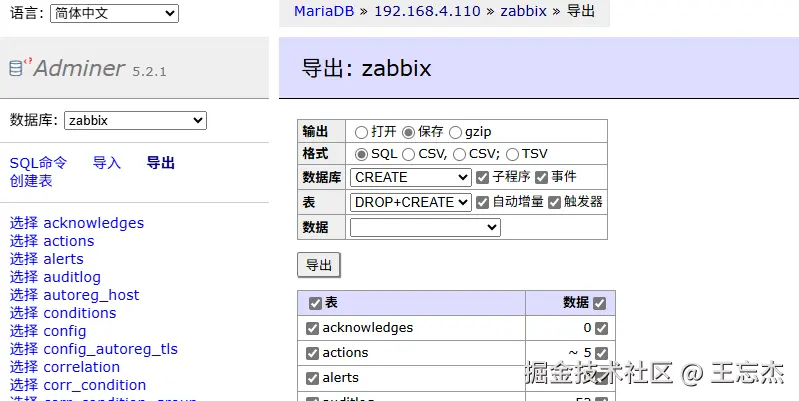Uncheck the acknowledges table checkbox
This screenshot has width=799, height=401.
[x=312, y=328]
